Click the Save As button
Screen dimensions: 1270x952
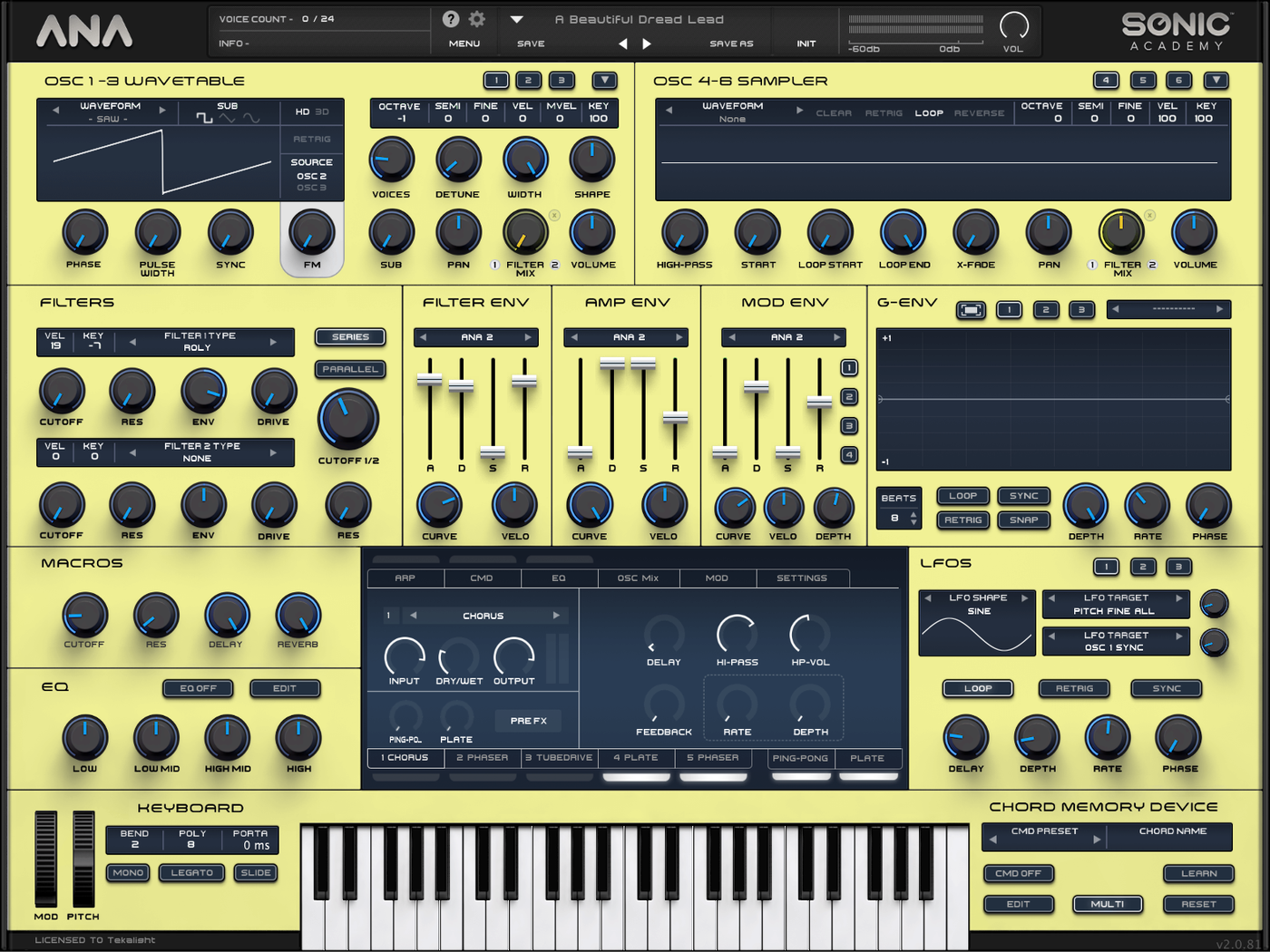731,44
